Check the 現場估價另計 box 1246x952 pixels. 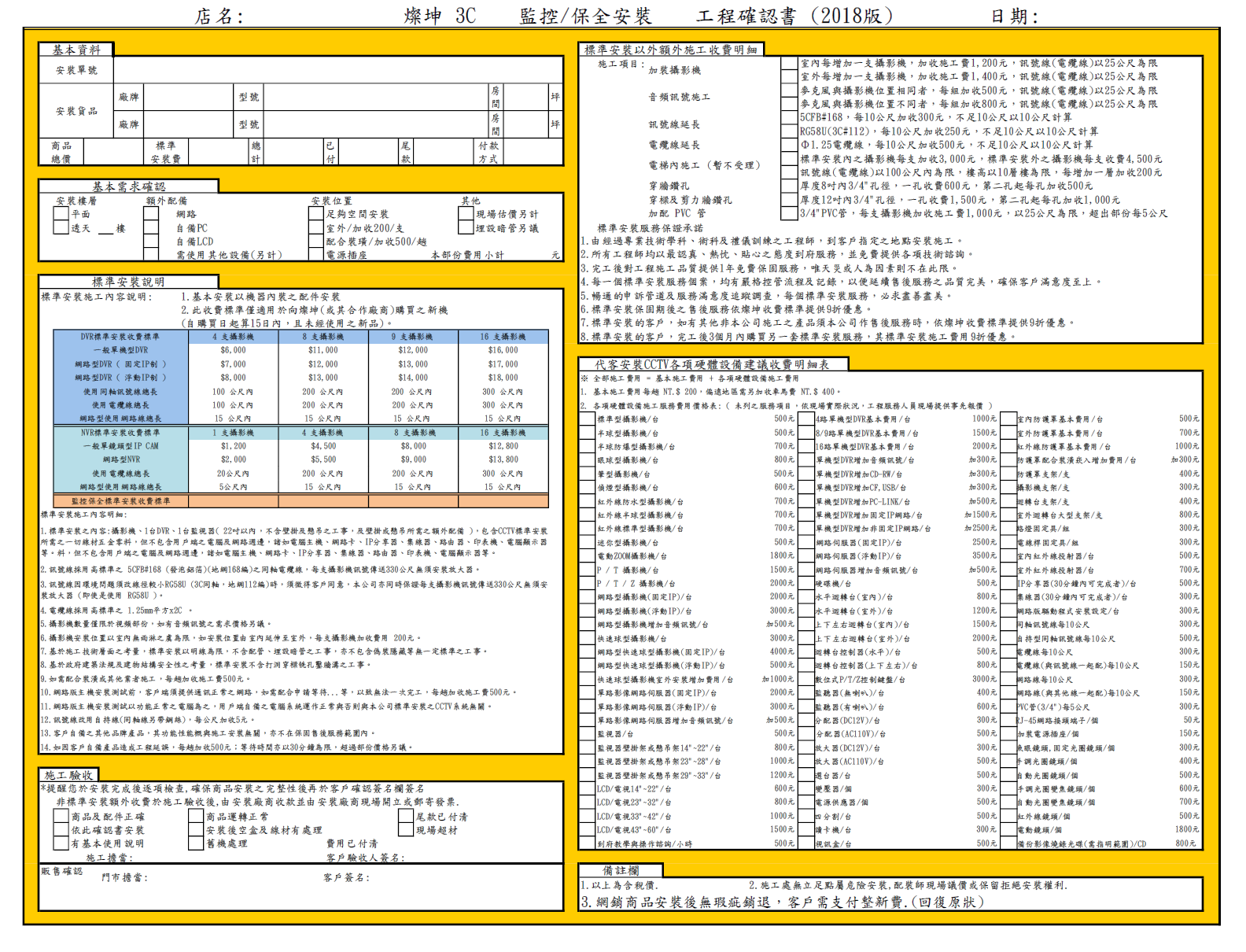click(x=466, y=214)
